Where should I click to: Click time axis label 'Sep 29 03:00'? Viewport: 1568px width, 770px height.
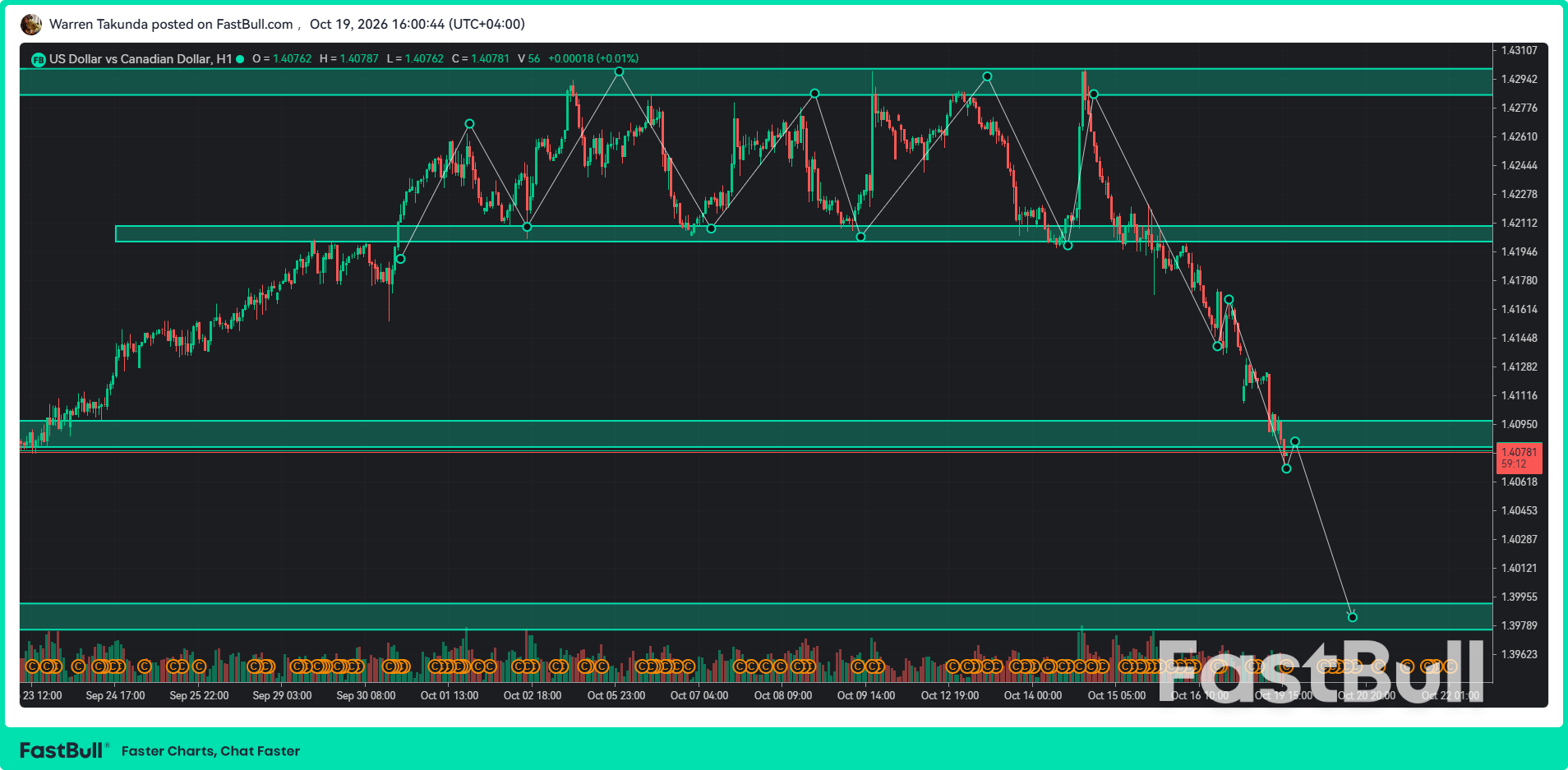coord(282,695)
